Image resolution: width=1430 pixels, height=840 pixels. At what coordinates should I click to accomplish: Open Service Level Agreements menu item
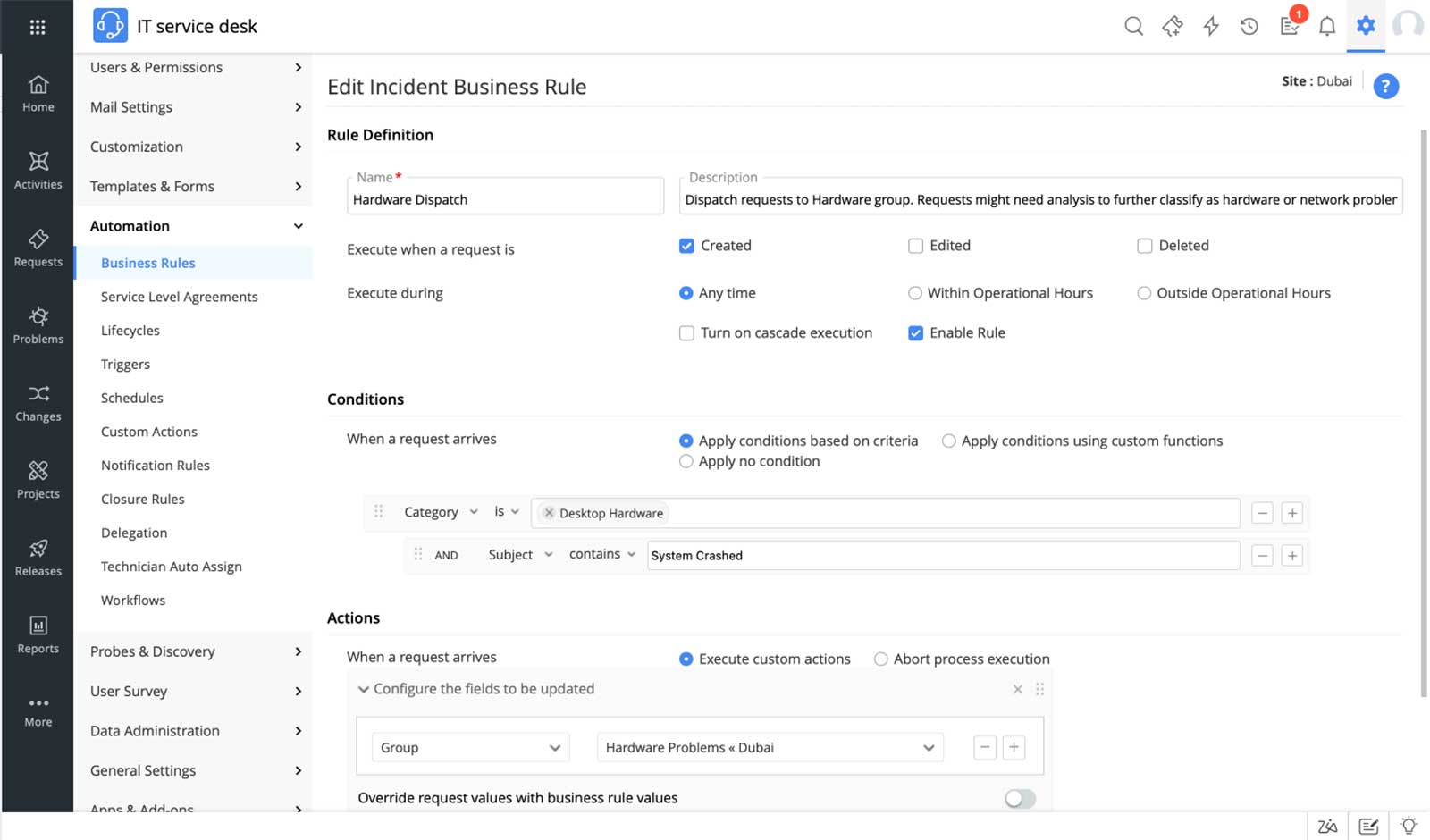[179, 297]
